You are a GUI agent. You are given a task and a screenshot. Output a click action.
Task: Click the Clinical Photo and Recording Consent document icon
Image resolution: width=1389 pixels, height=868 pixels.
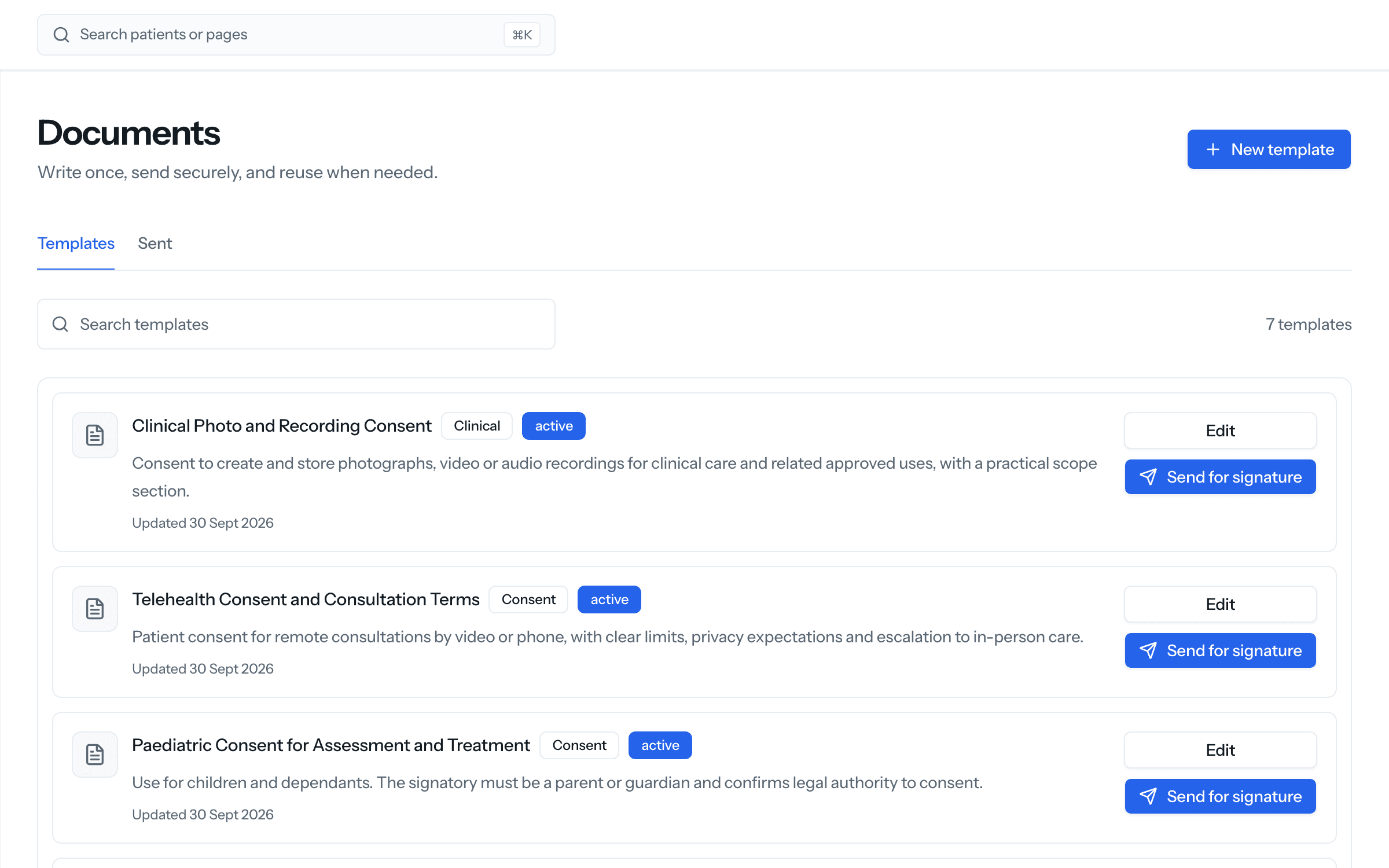[95, 435]
